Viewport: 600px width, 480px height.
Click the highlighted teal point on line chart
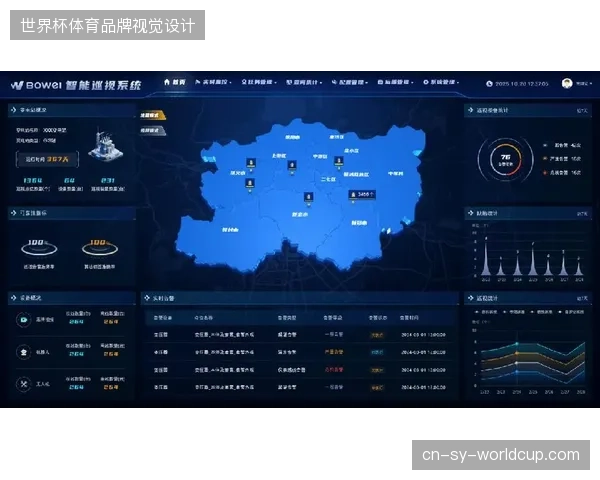click(x=517, y=344)
